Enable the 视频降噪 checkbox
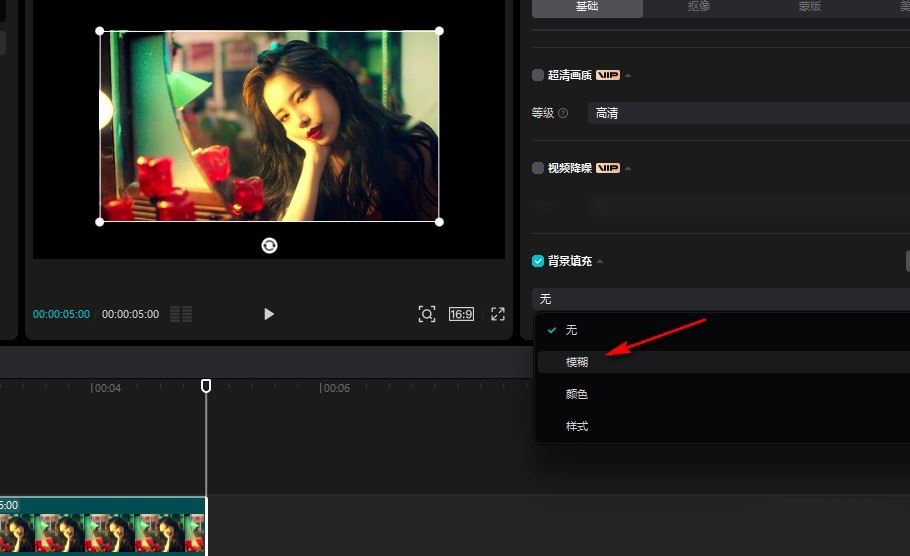 pos(538,168)
